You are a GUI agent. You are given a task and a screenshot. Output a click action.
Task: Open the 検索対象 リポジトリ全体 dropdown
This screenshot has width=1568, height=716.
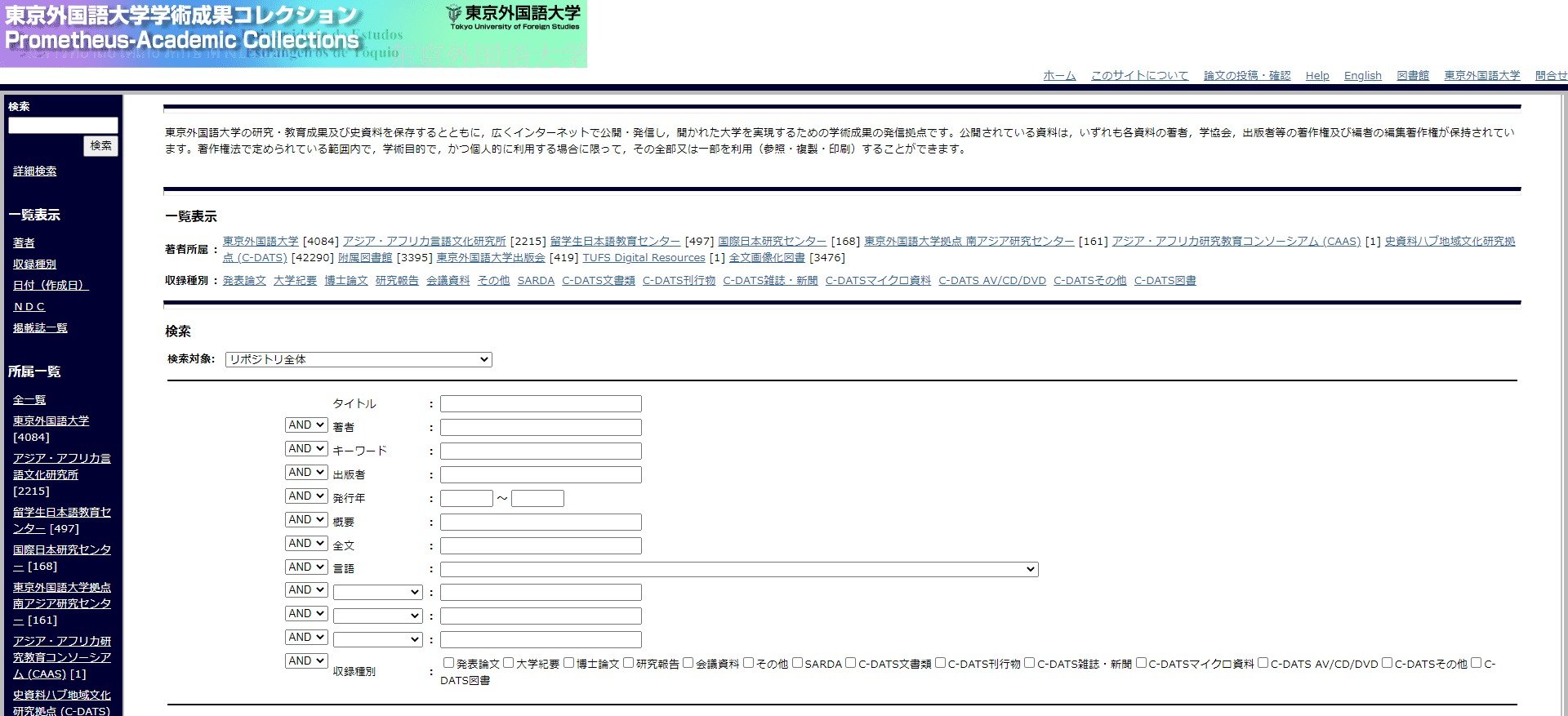pyautogui.click(x=359, y=359)
